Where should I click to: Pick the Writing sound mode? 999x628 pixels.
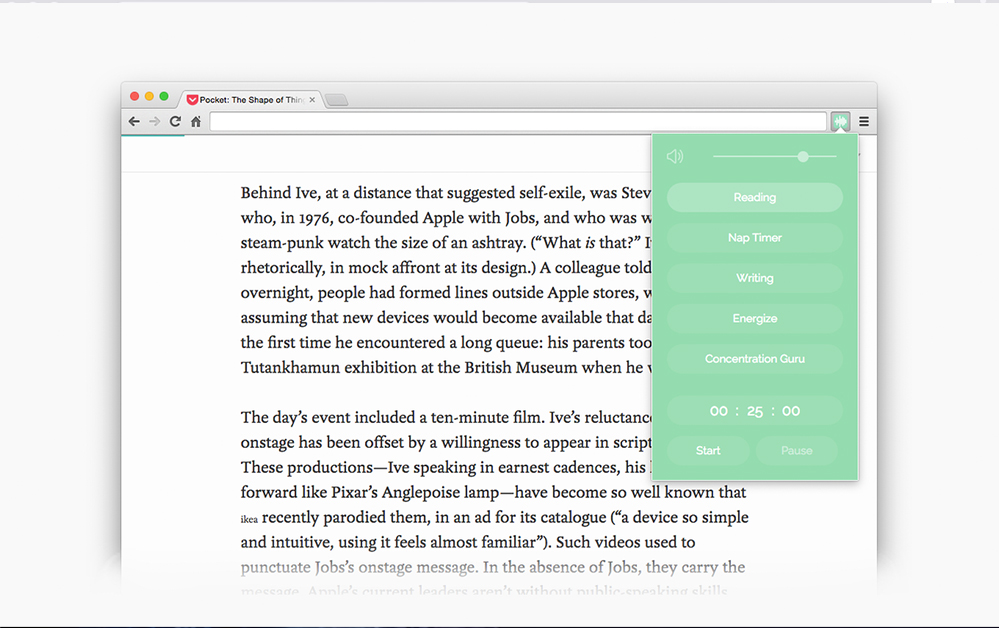755,278
